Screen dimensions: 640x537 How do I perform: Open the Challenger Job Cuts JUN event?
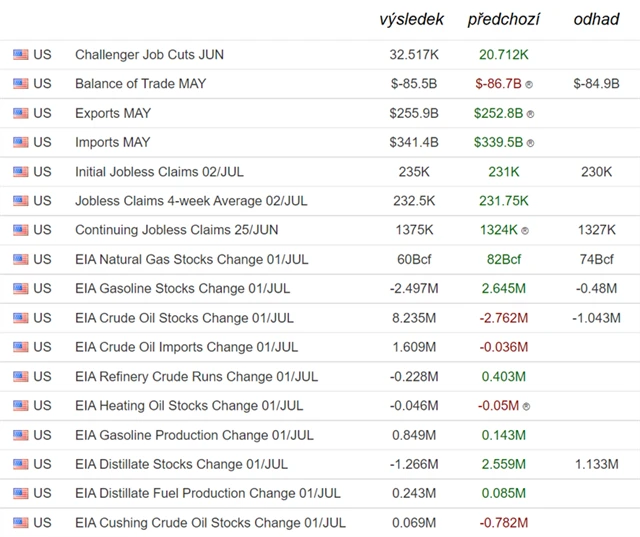pyautogui.click(x=148, y=55)
